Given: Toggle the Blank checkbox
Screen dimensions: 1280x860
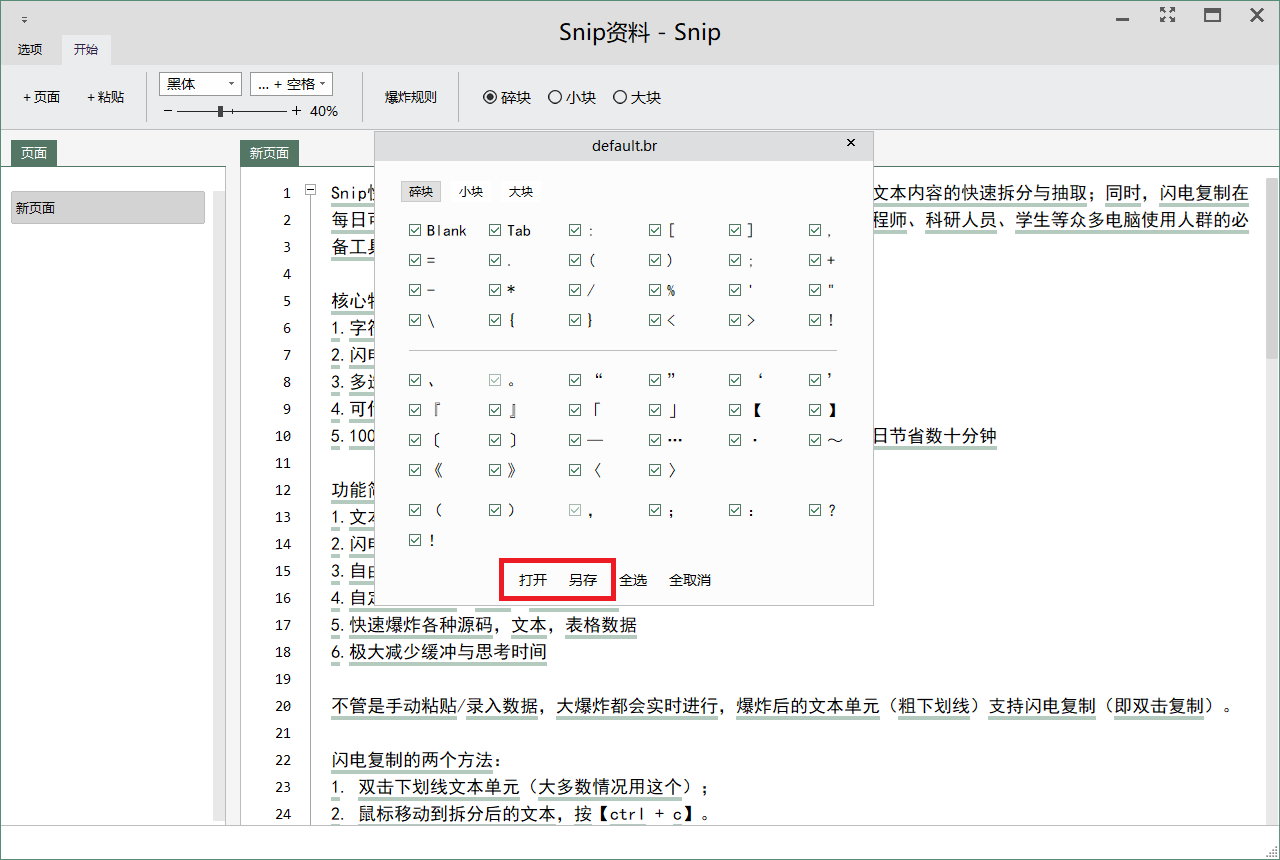Looking at the screenshot, I should tap(415, 231).
